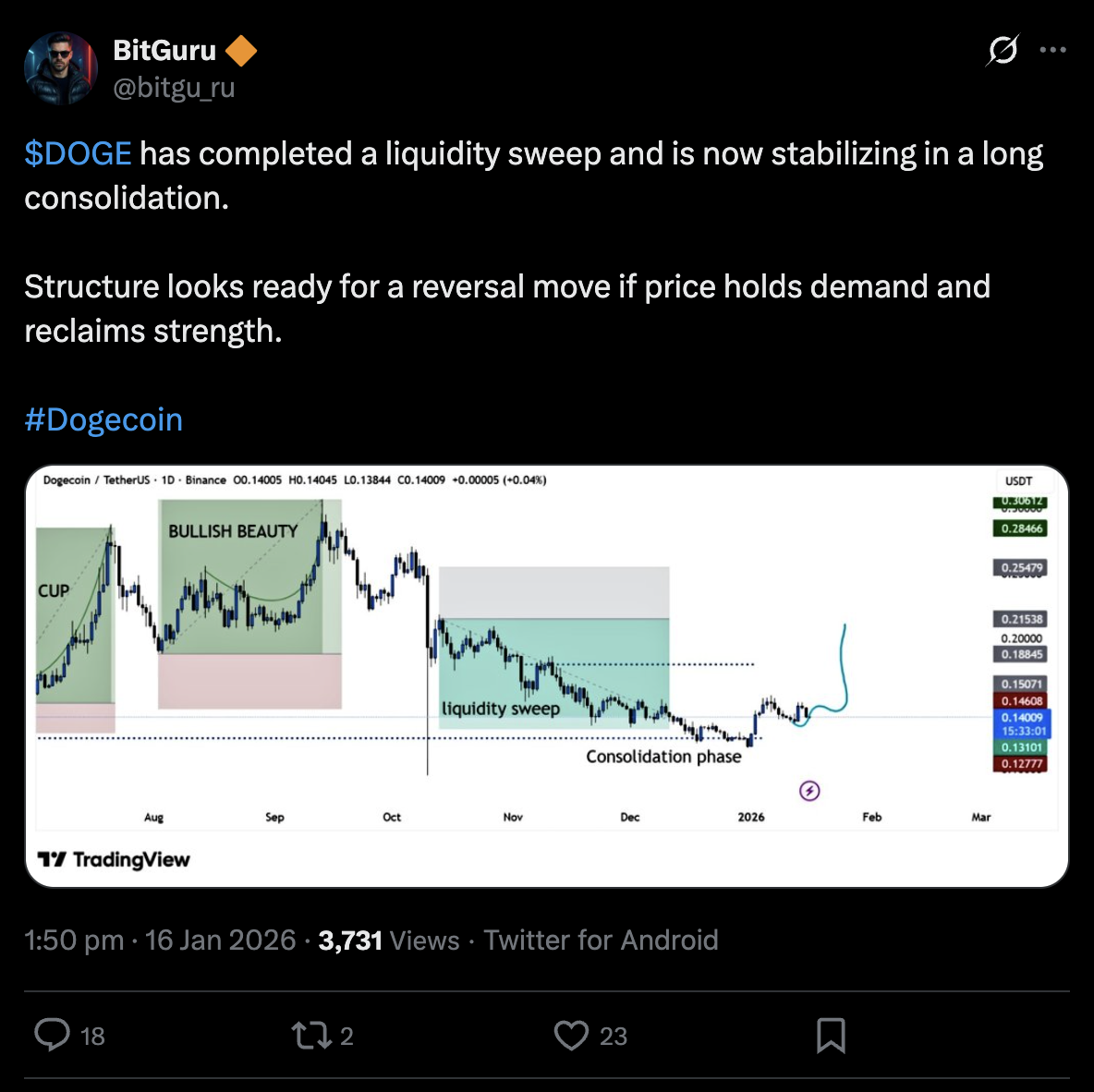Click the heart icon under the tweet
The image size is (1094, 1092).
click(x=571, y=1036)
